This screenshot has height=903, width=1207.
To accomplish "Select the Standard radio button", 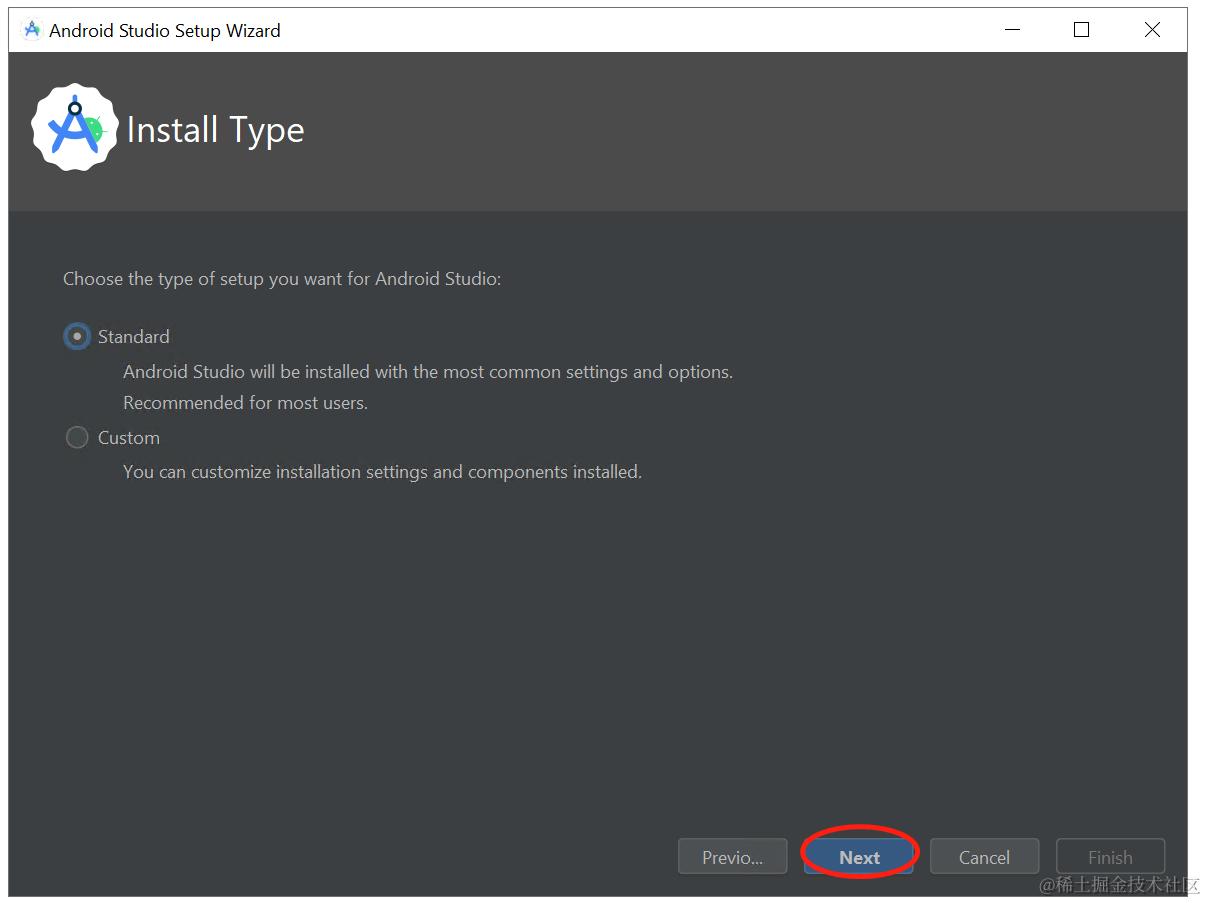I will point(77,337).
